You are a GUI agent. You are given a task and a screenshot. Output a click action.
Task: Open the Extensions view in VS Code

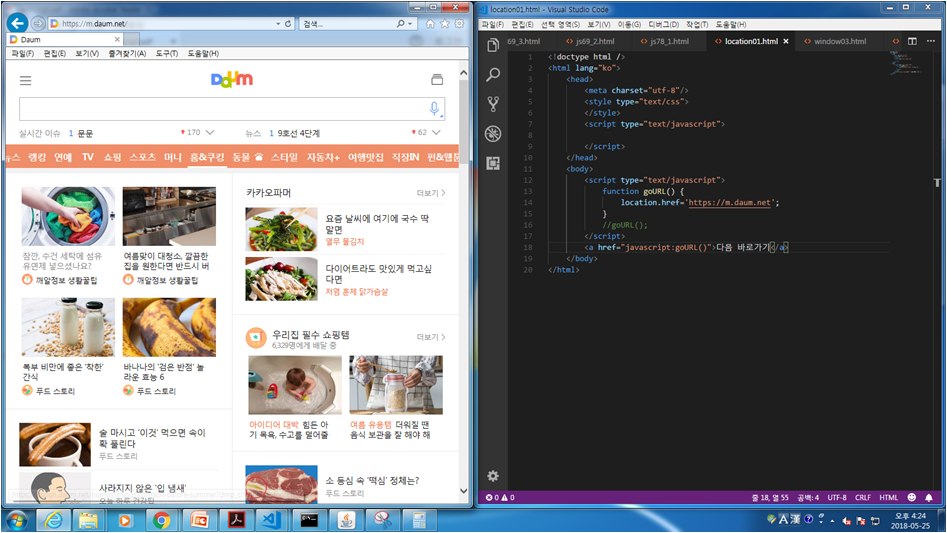pos(493,163)
